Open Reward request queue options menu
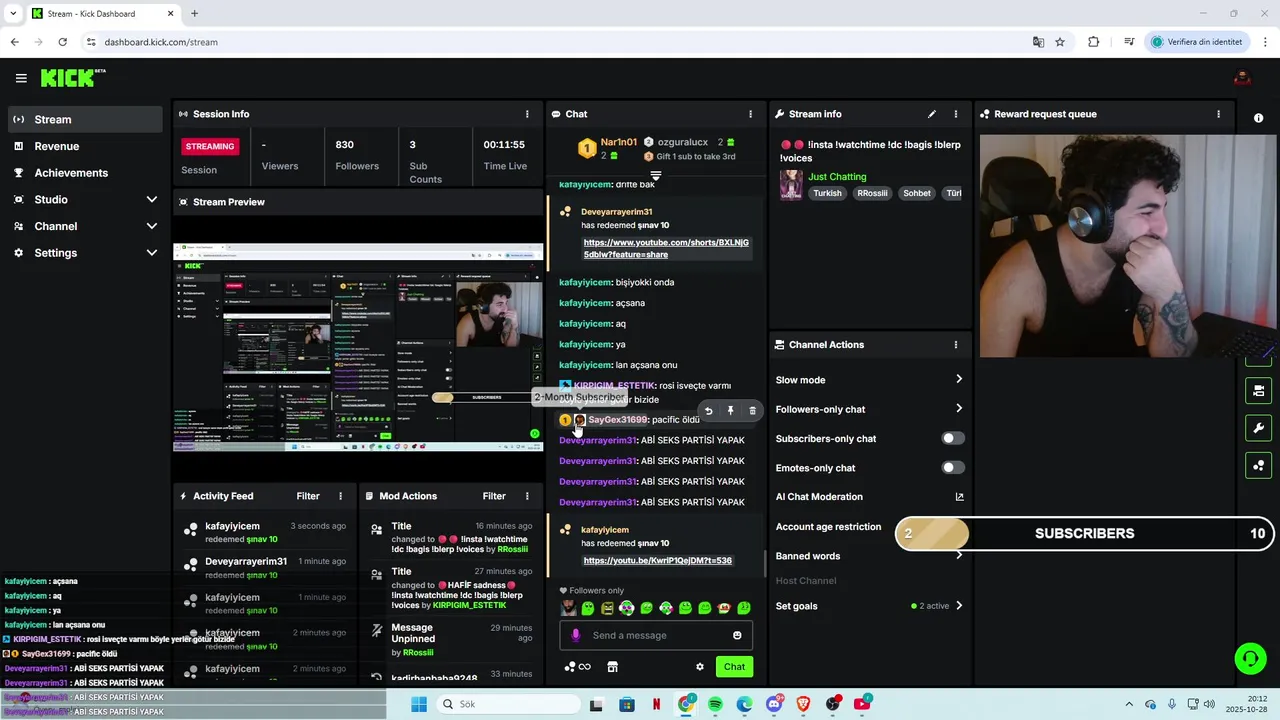The width and height of the screenshot is (1280, 720). 1218,114
